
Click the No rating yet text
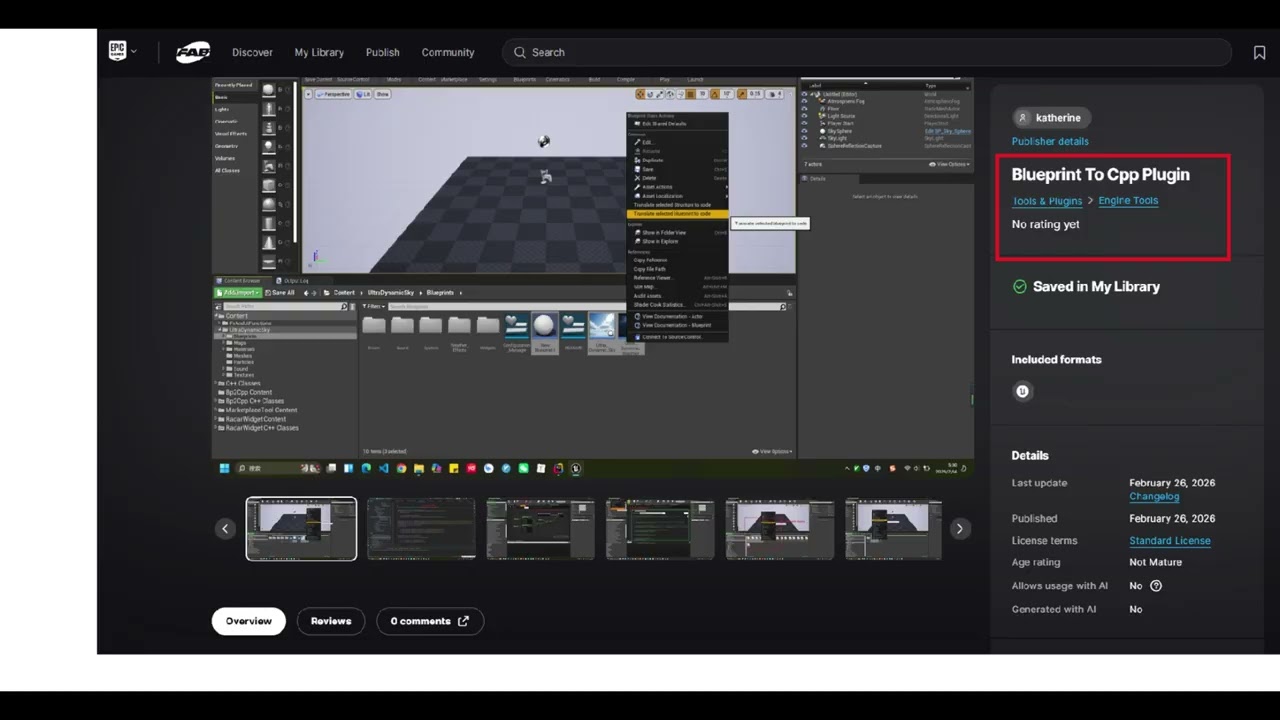1045,224
